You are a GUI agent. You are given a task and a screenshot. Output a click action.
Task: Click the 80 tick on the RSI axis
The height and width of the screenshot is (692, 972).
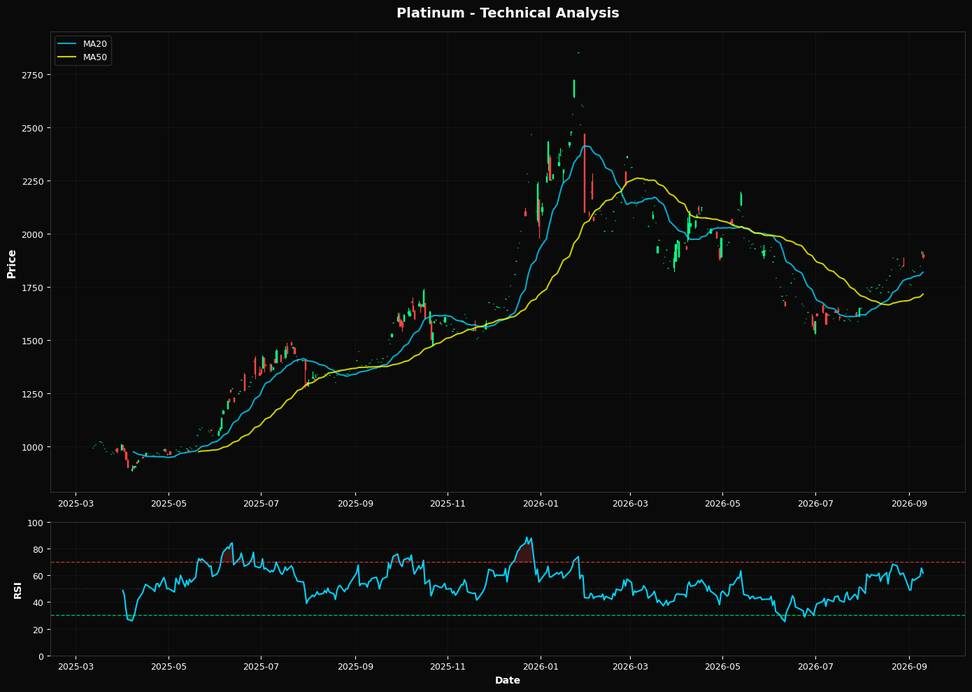pyautogui.click(x=39, y=550)
